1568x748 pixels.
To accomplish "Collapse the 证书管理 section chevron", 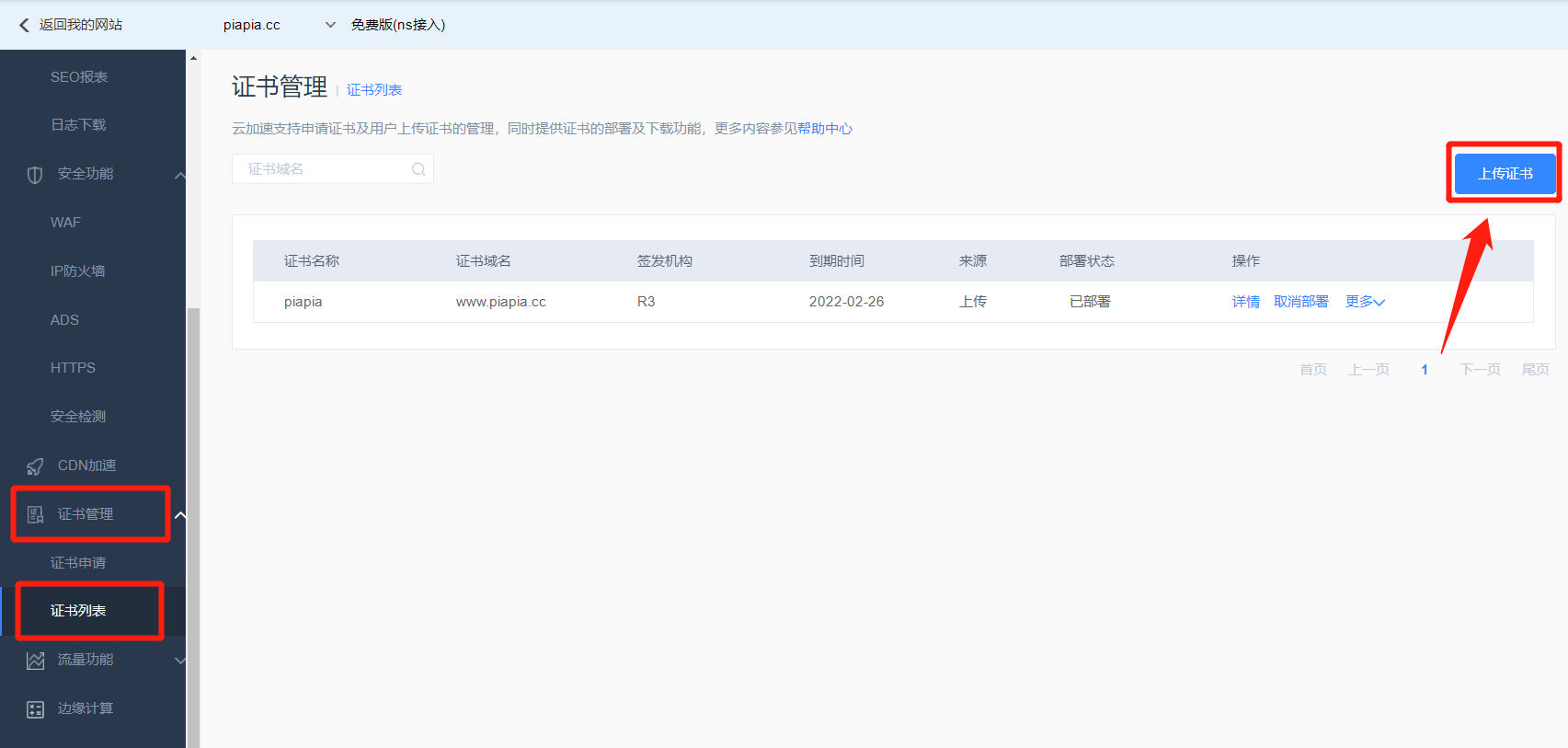I will point(180,515).
